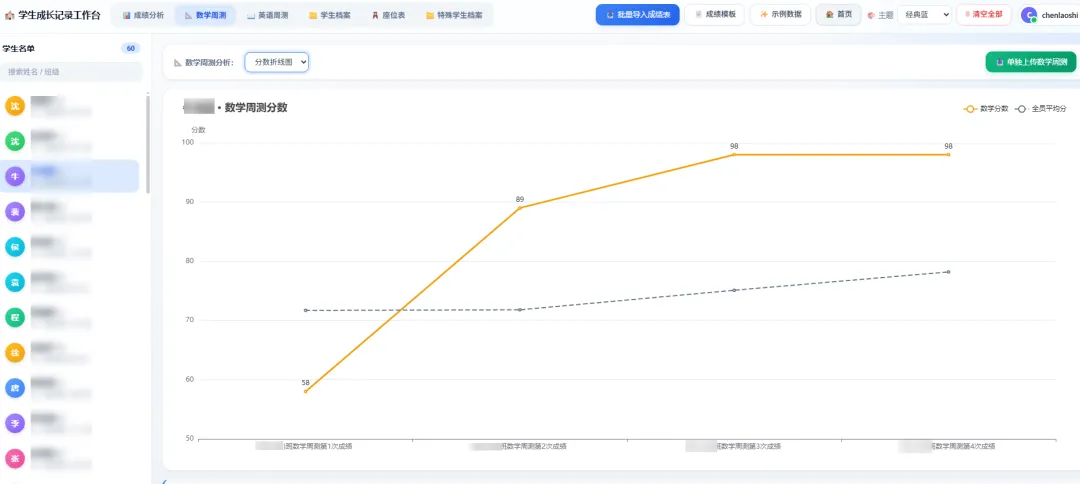The width and height of the screenshot is (1080, 484).
Task: Select the pink 张 student avatar
Action: [x=15, y=459]
